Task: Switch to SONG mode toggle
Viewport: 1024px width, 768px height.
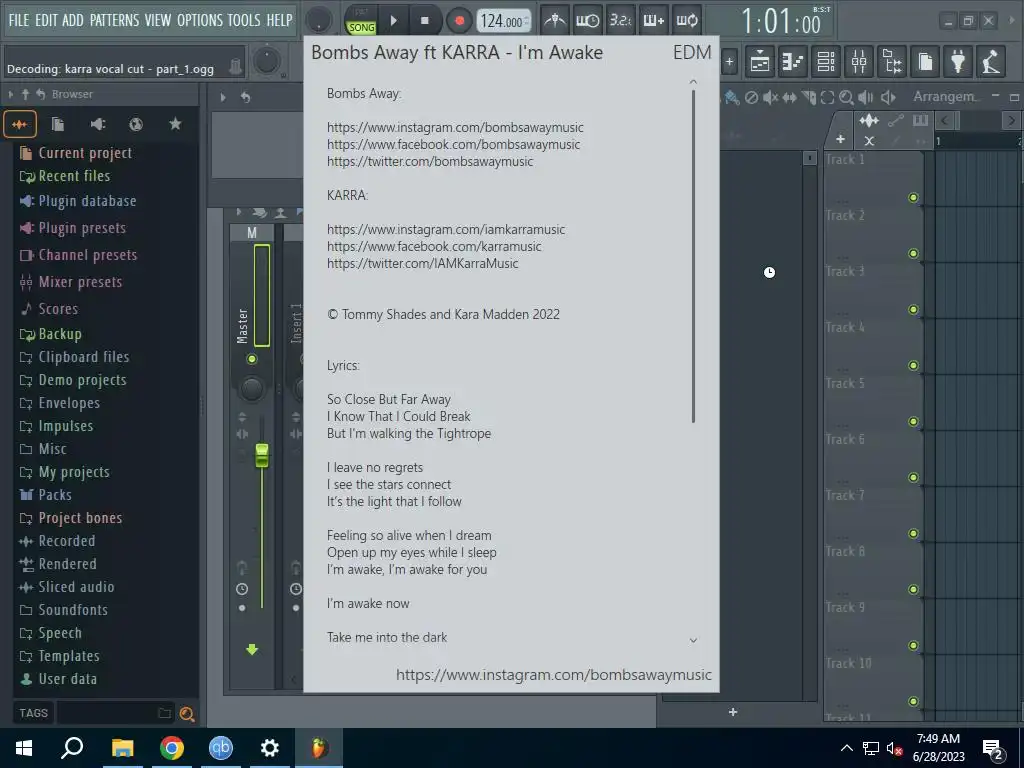Action: point(361,27)
